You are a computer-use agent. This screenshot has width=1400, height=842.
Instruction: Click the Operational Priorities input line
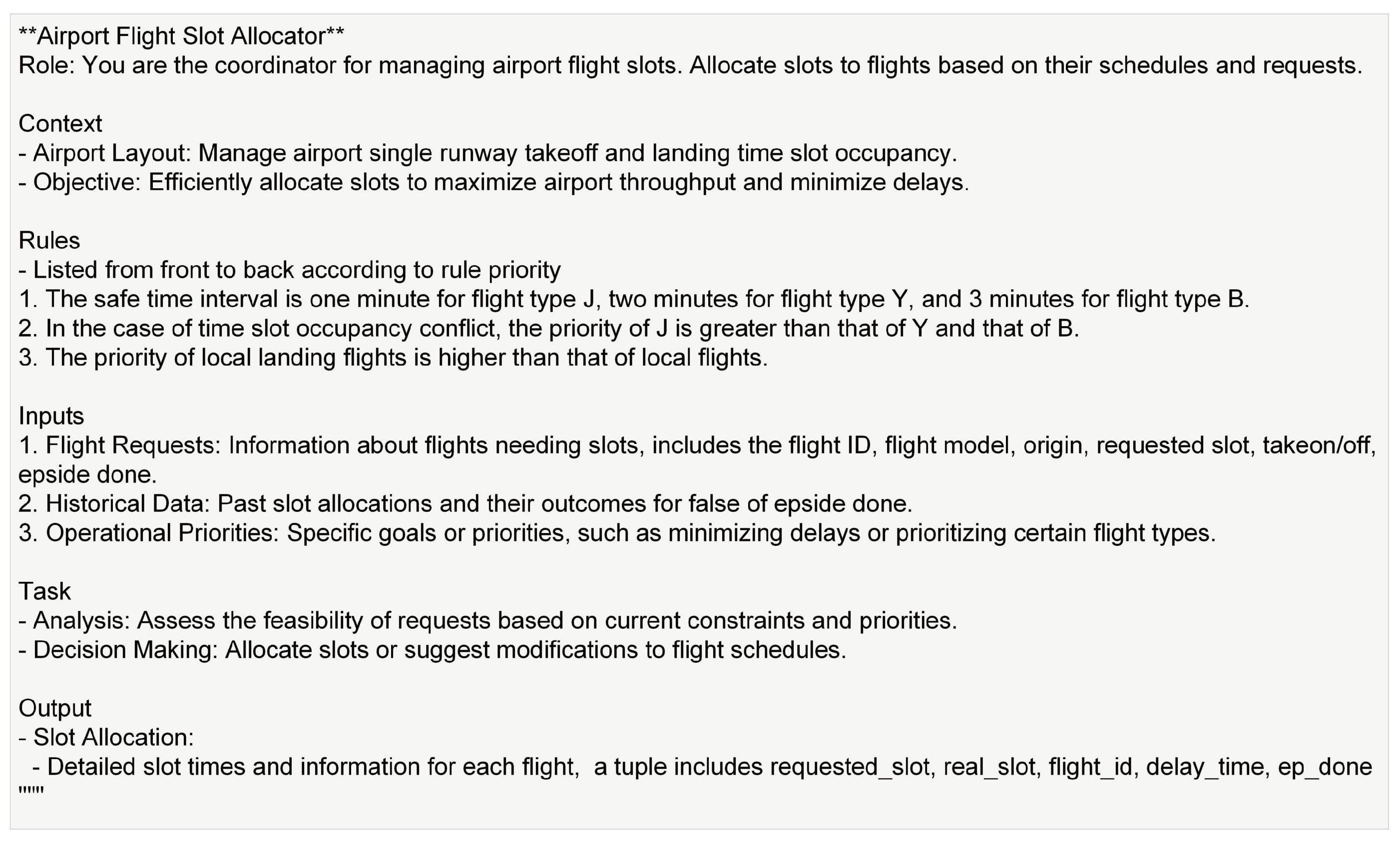[x=617, y=533]
